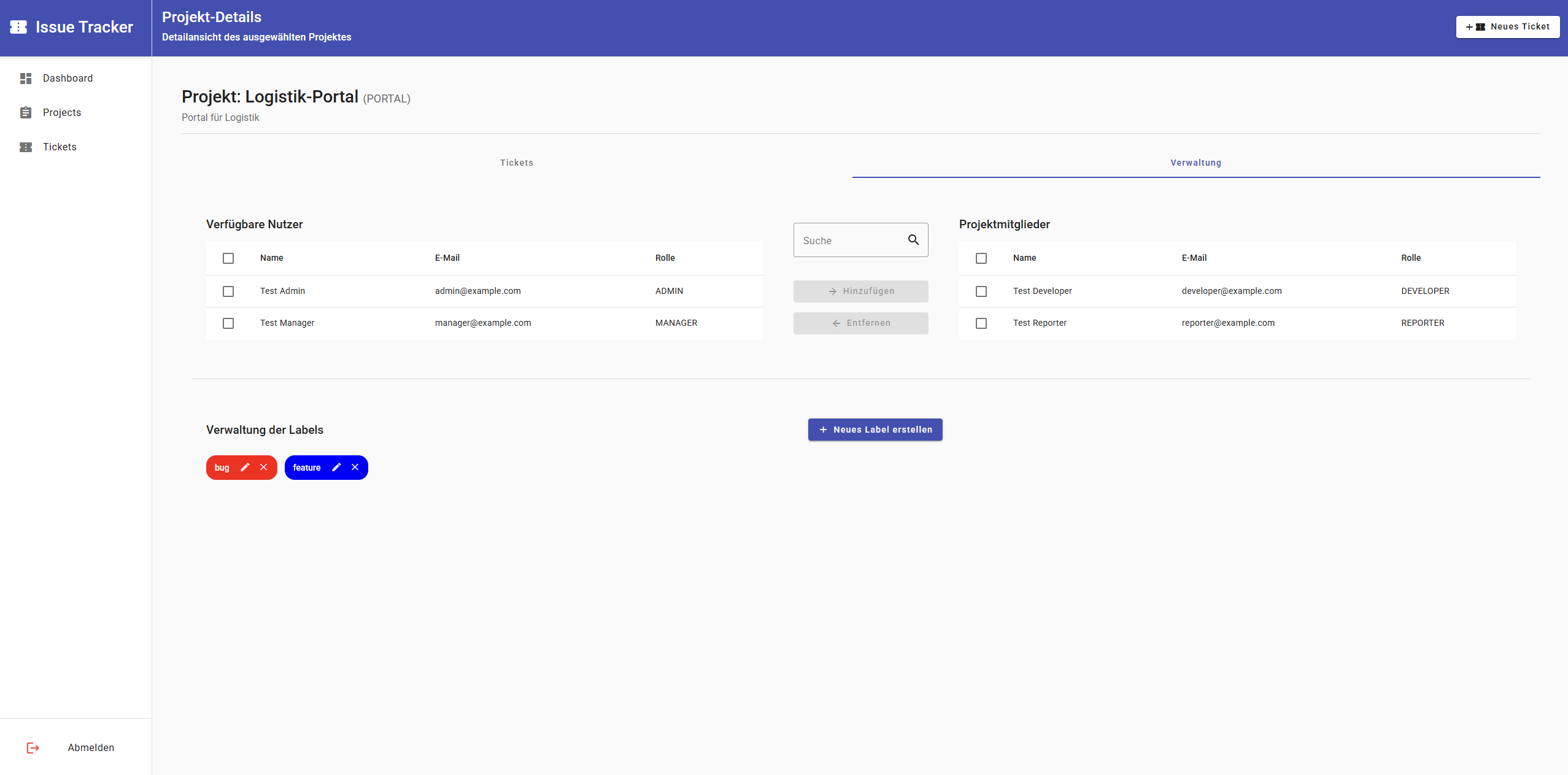The image size is (1568, 775).
Task: Click the DEVELOPER role cell
Action: click(x=1425, y=291)
